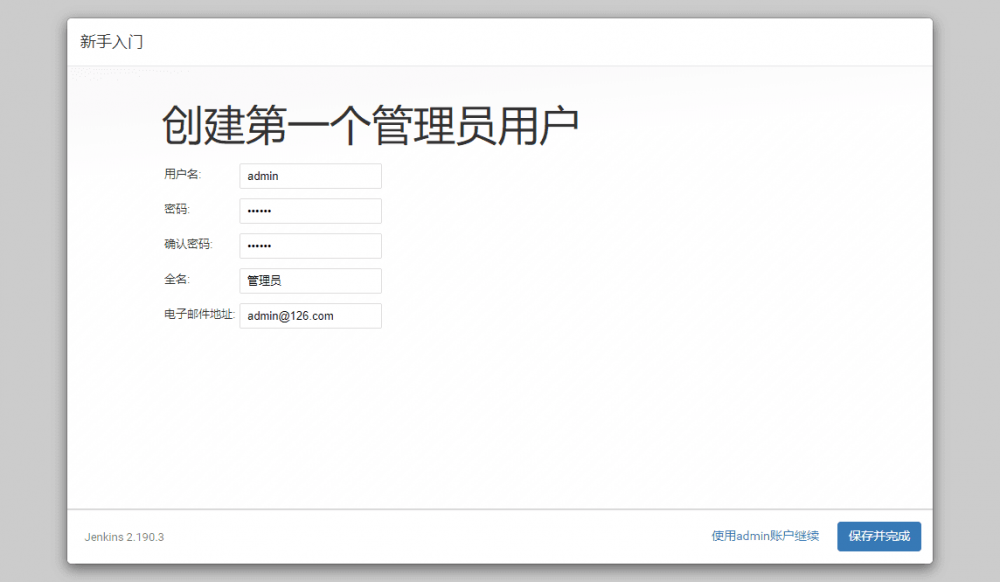Click the 电子邮件地址 field label
This screenshot has height=582, width=1000.
[199, 315]
